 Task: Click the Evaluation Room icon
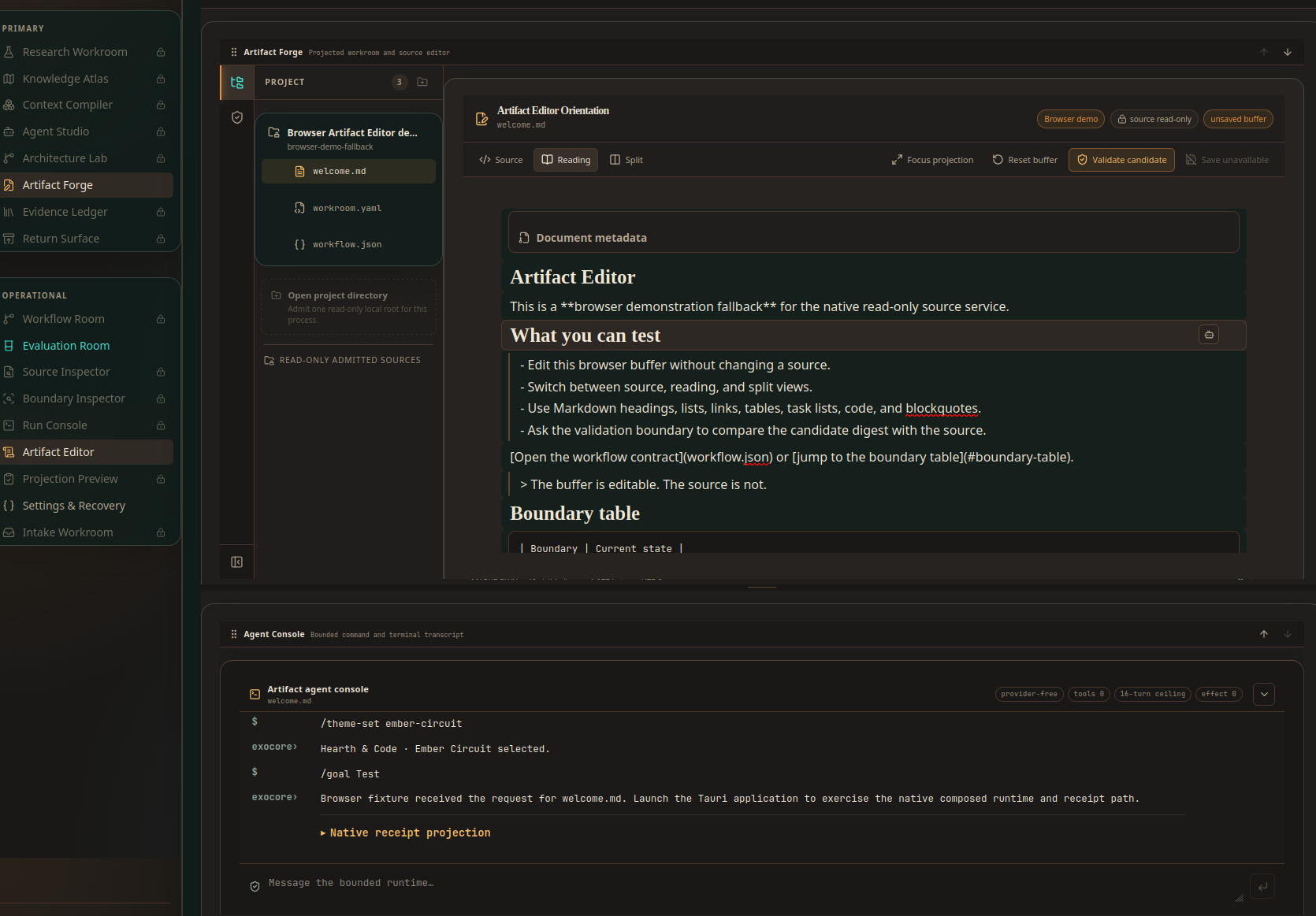[9, 346]
